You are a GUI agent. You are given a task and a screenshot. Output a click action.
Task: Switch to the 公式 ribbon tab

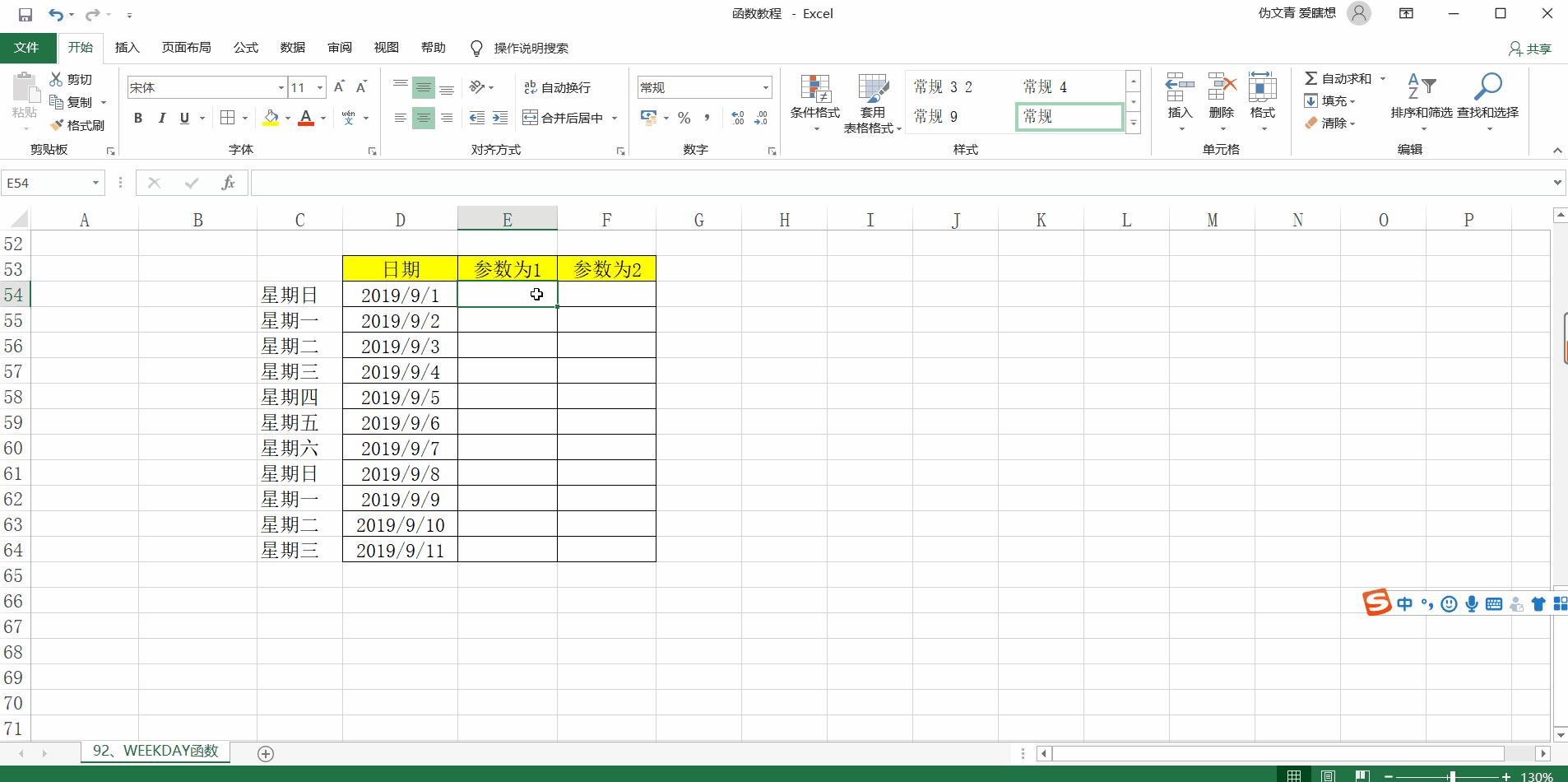[244, 47]
